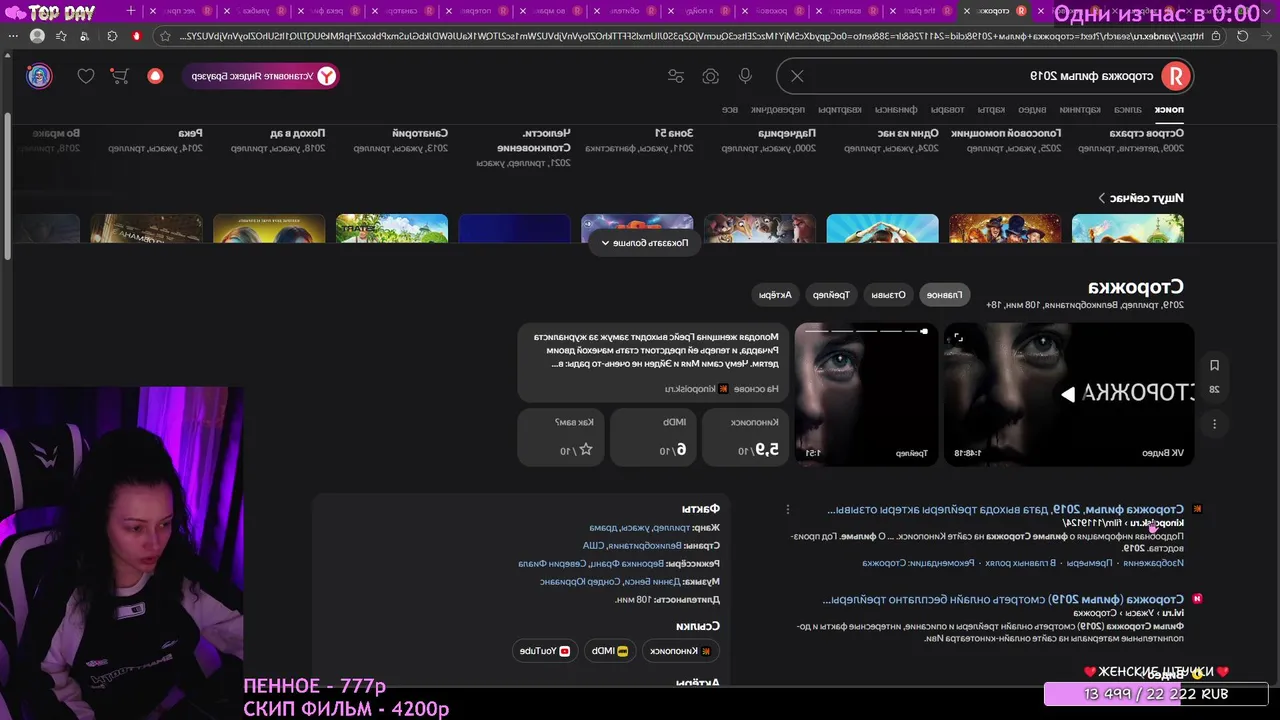Select the Отзывы chip on film card
The image size is (1280, 720).
(x=887, y=294)
